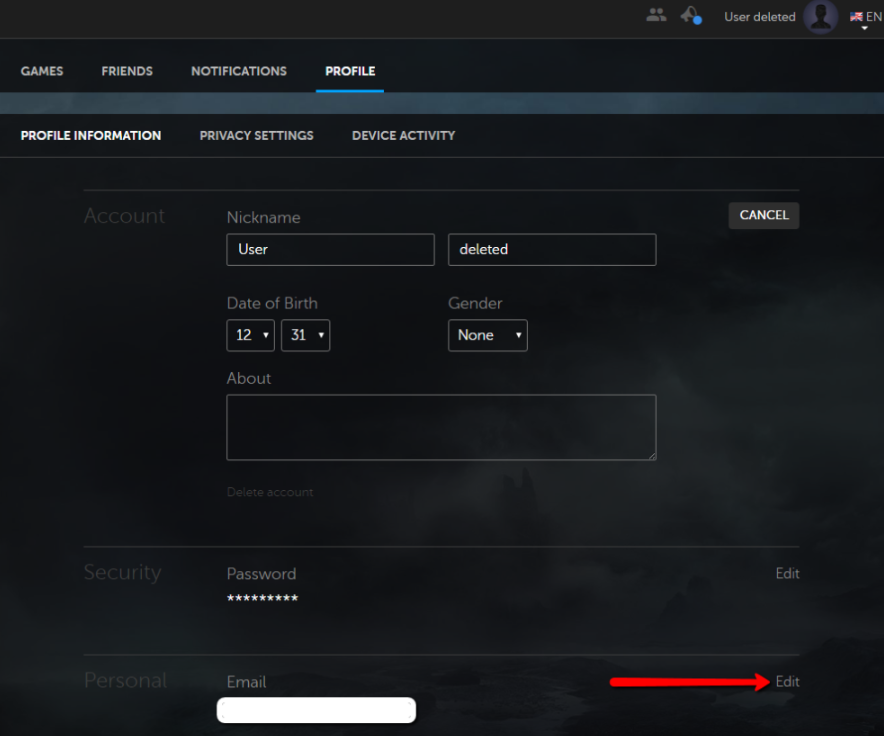Go to the GAMES tab
Screen dimensions: 884x736
coord(42,71)
